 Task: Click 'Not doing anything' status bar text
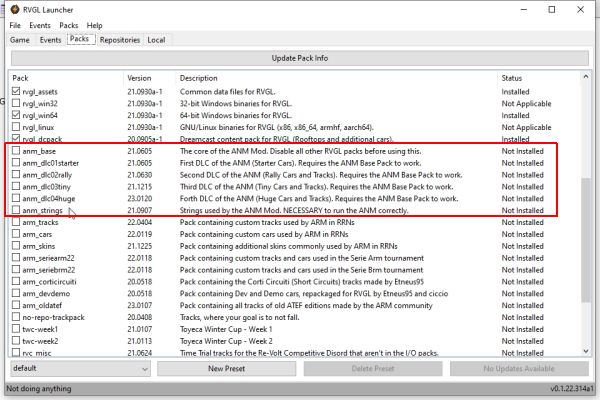[39, 389]
